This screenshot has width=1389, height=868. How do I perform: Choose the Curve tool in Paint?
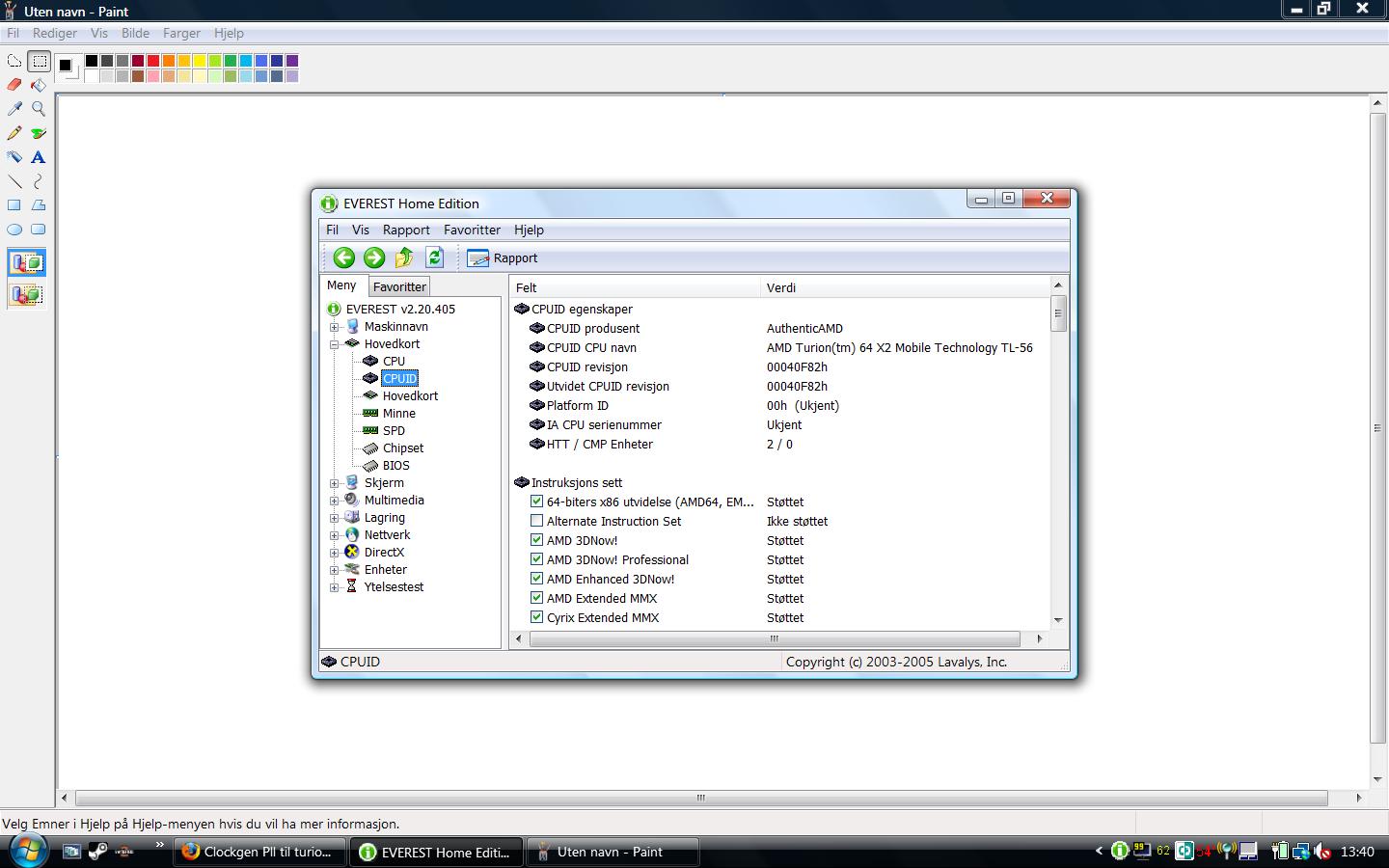tap(39, 181)
